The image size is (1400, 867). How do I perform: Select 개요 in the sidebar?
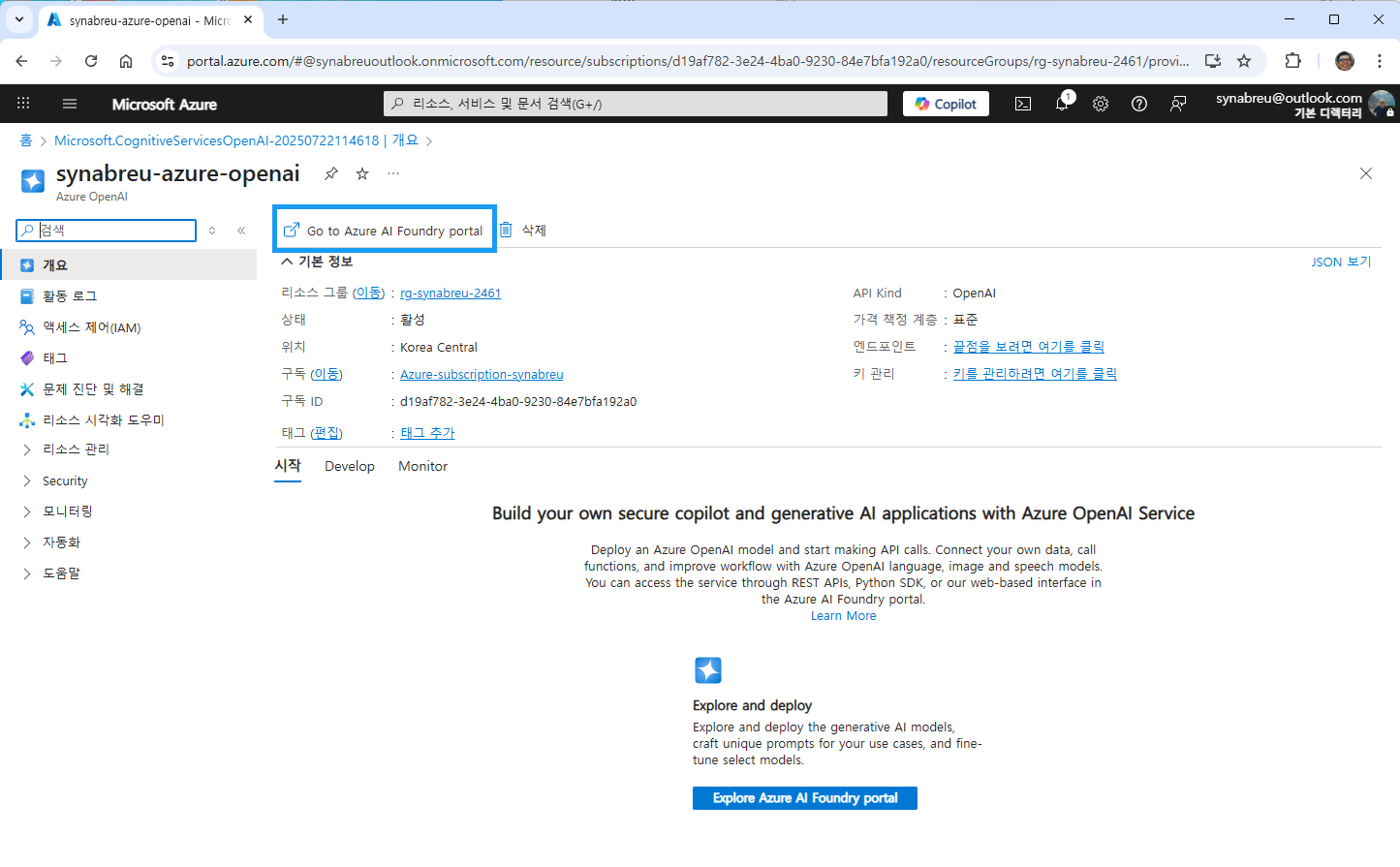[128, 264]
